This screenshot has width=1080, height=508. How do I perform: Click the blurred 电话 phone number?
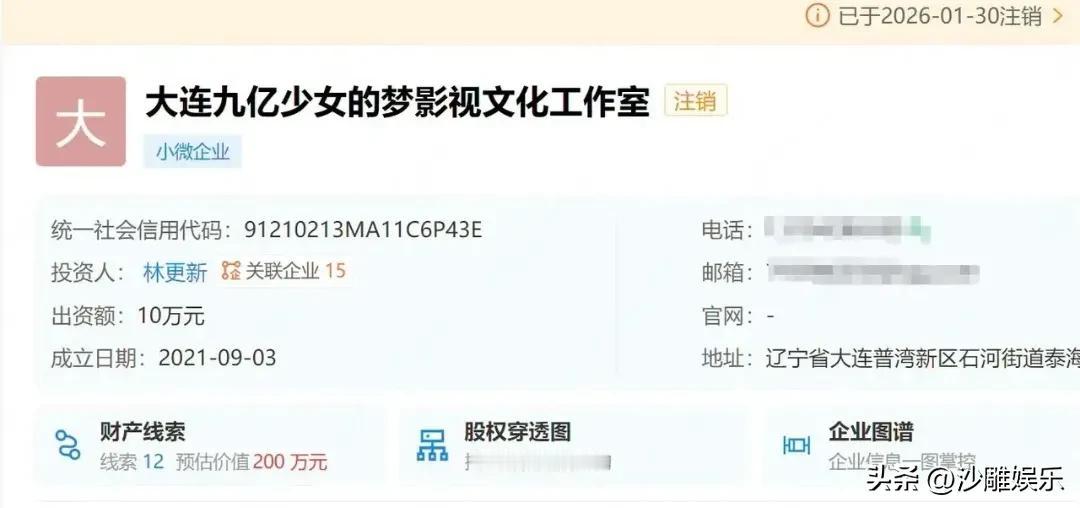pyautogui.click(x=848, y=229)
